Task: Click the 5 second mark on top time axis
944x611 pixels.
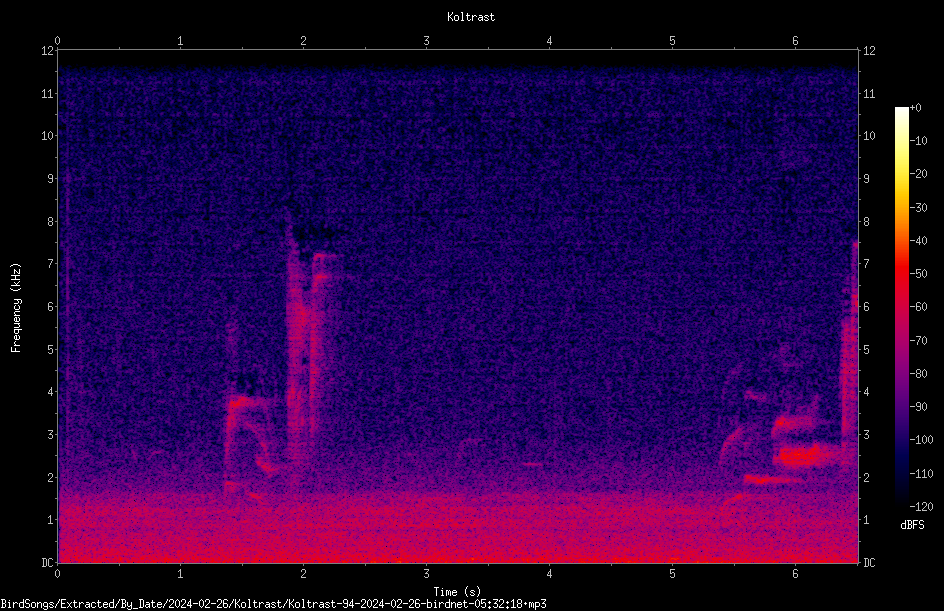Action: click(x=672, y=41)
